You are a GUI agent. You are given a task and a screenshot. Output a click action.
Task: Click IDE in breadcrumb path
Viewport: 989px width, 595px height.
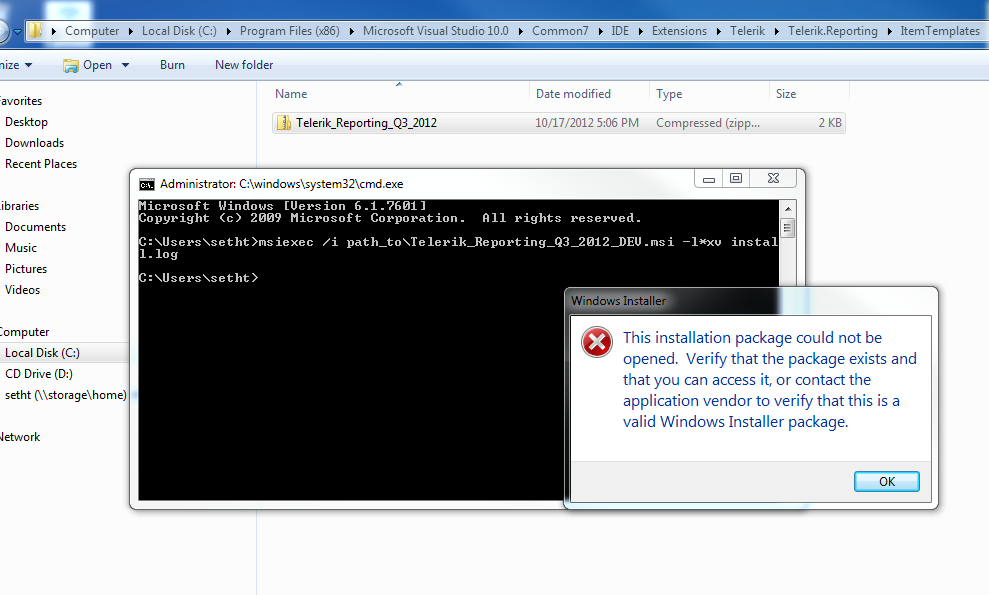pos(620,31)
